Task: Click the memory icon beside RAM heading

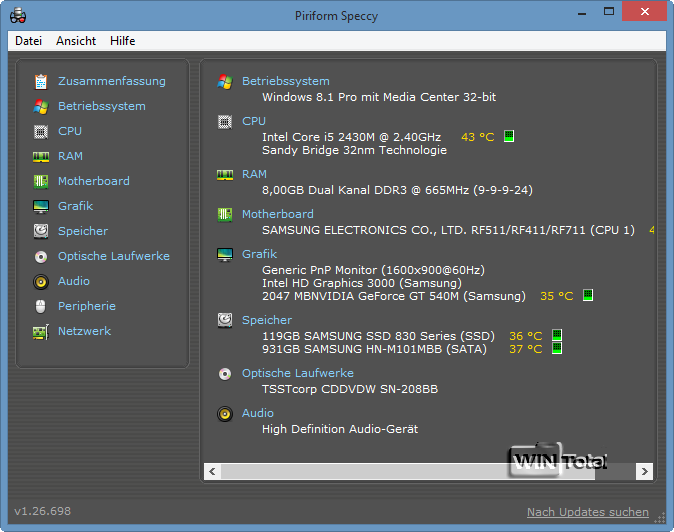Action: (x=225, y=175)
